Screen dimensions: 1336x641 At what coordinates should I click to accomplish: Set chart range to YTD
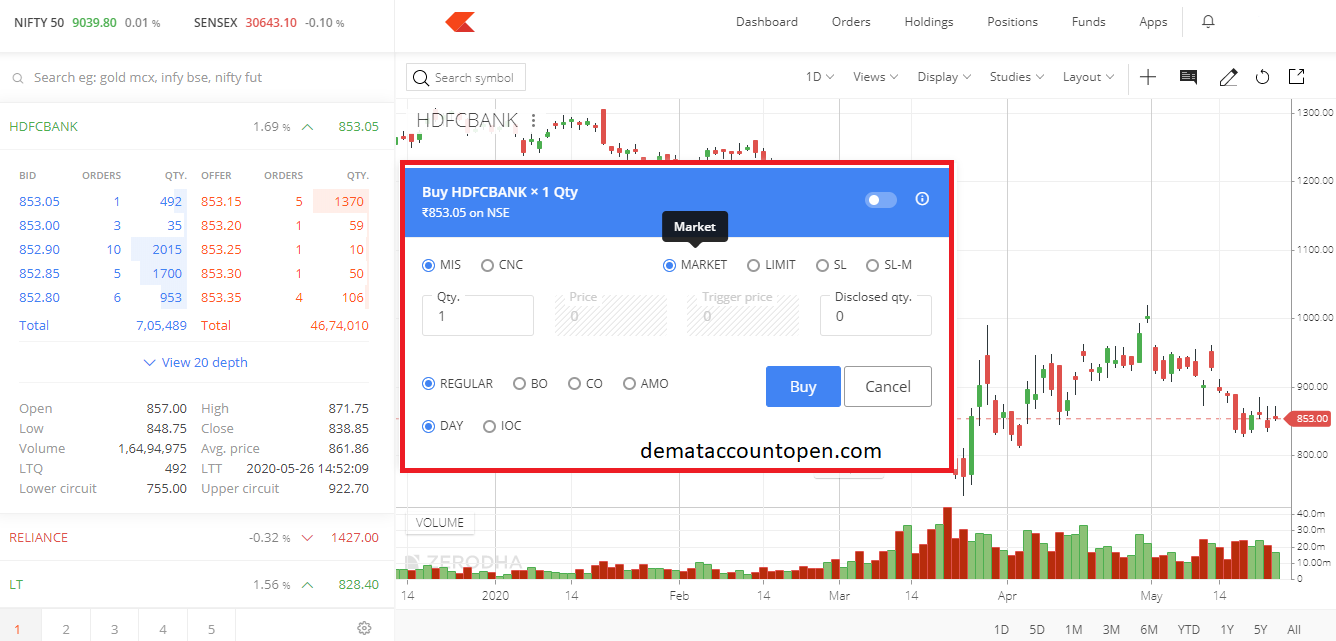pyautogui.click(x=1188, y=629)
